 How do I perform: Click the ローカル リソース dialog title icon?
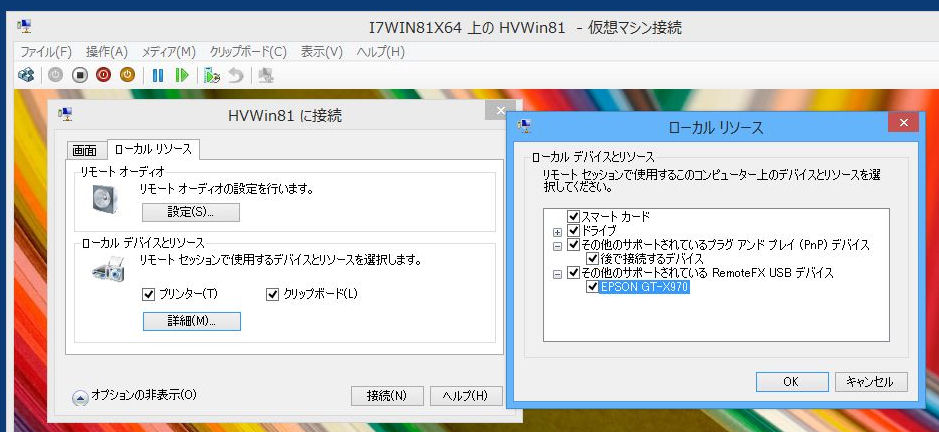(x=524, y=126)
